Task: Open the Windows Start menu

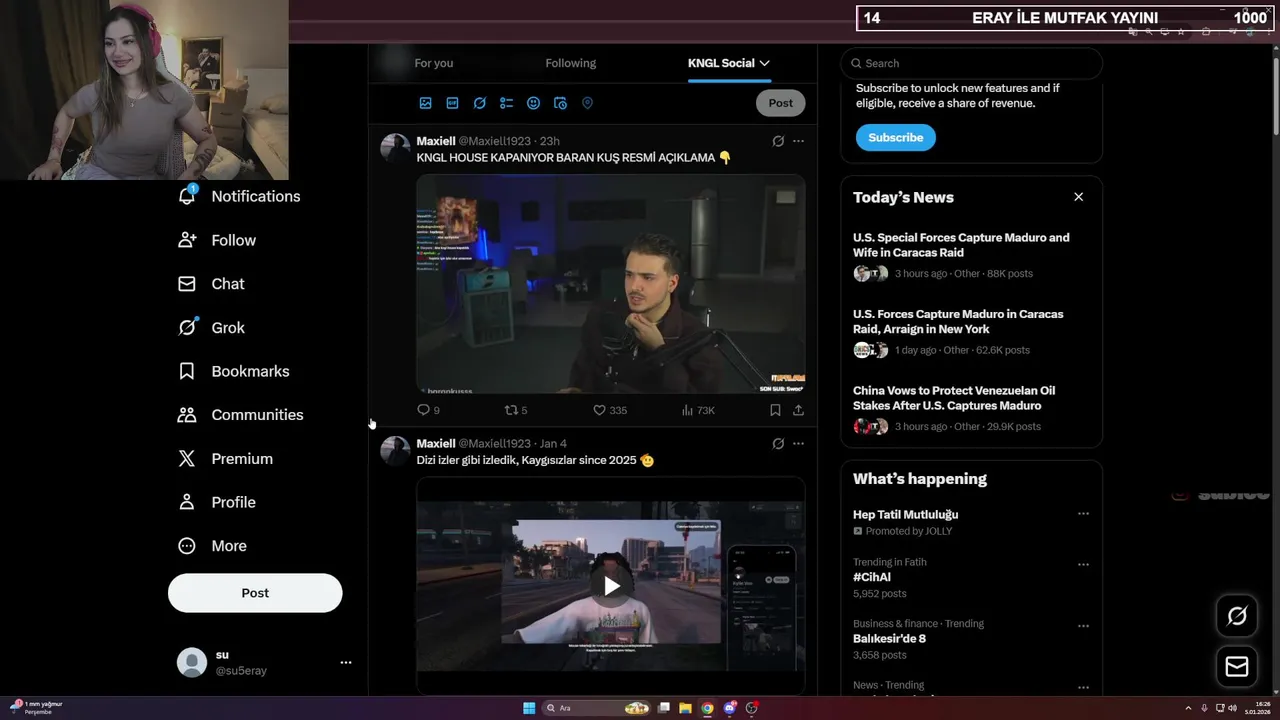Action: tap(529, 708)
